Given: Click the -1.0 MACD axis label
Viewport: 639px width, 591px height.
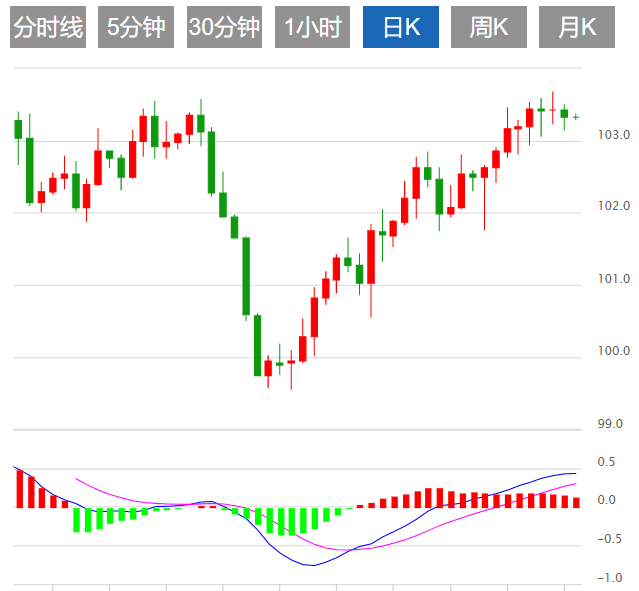Looking at the screenshot, I should click(610, 578).
